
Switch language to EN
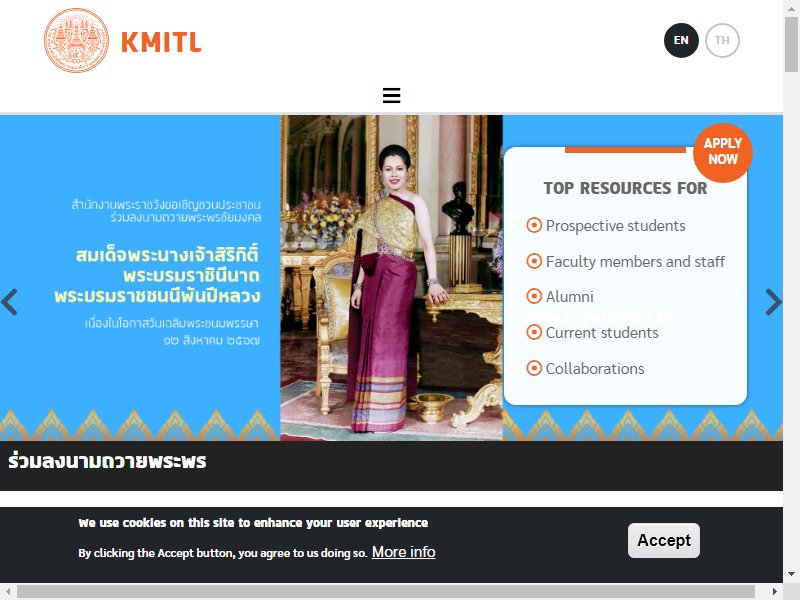(681, 40)
